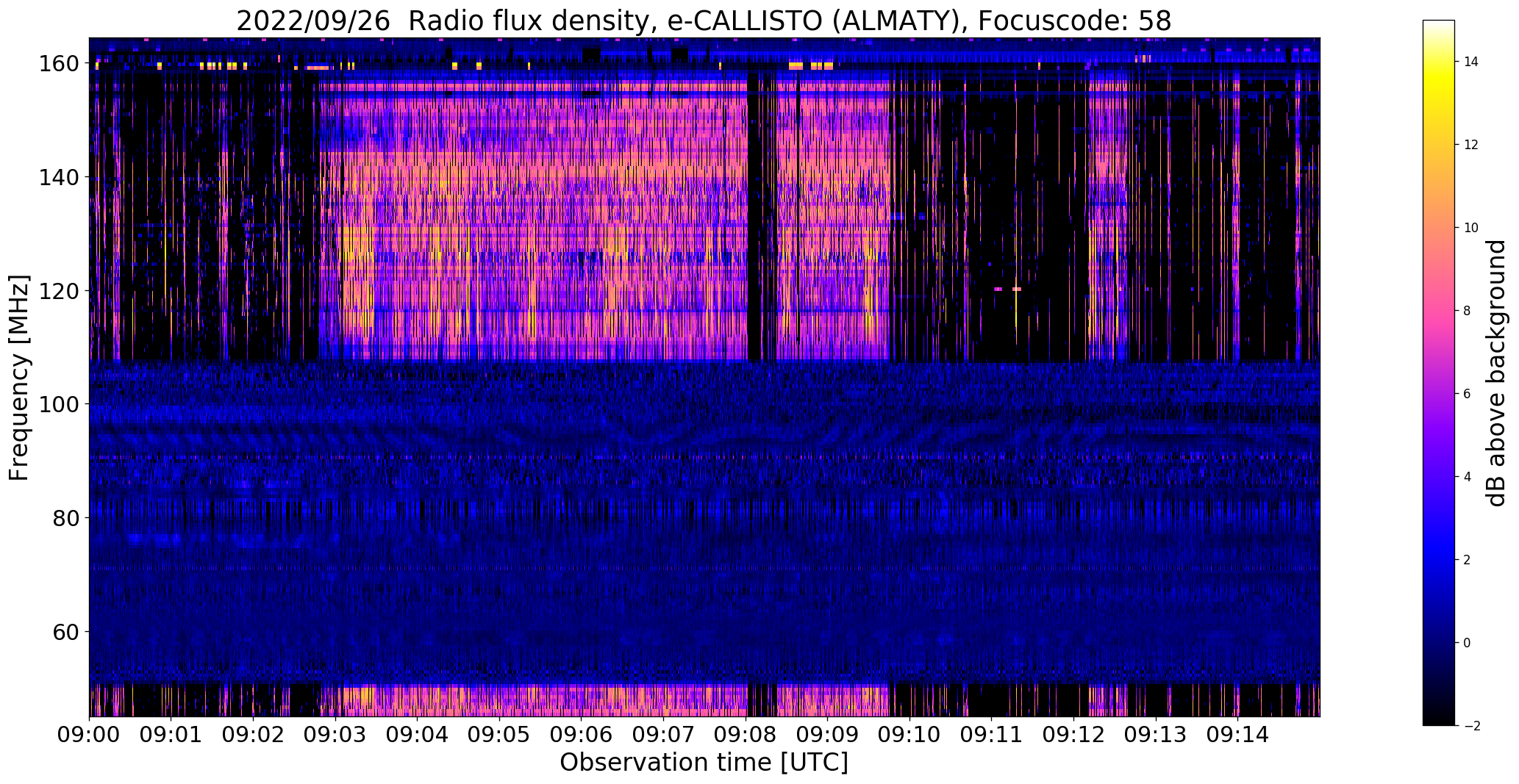Click the blue region of the colorbar near 2 dB

1439,560
